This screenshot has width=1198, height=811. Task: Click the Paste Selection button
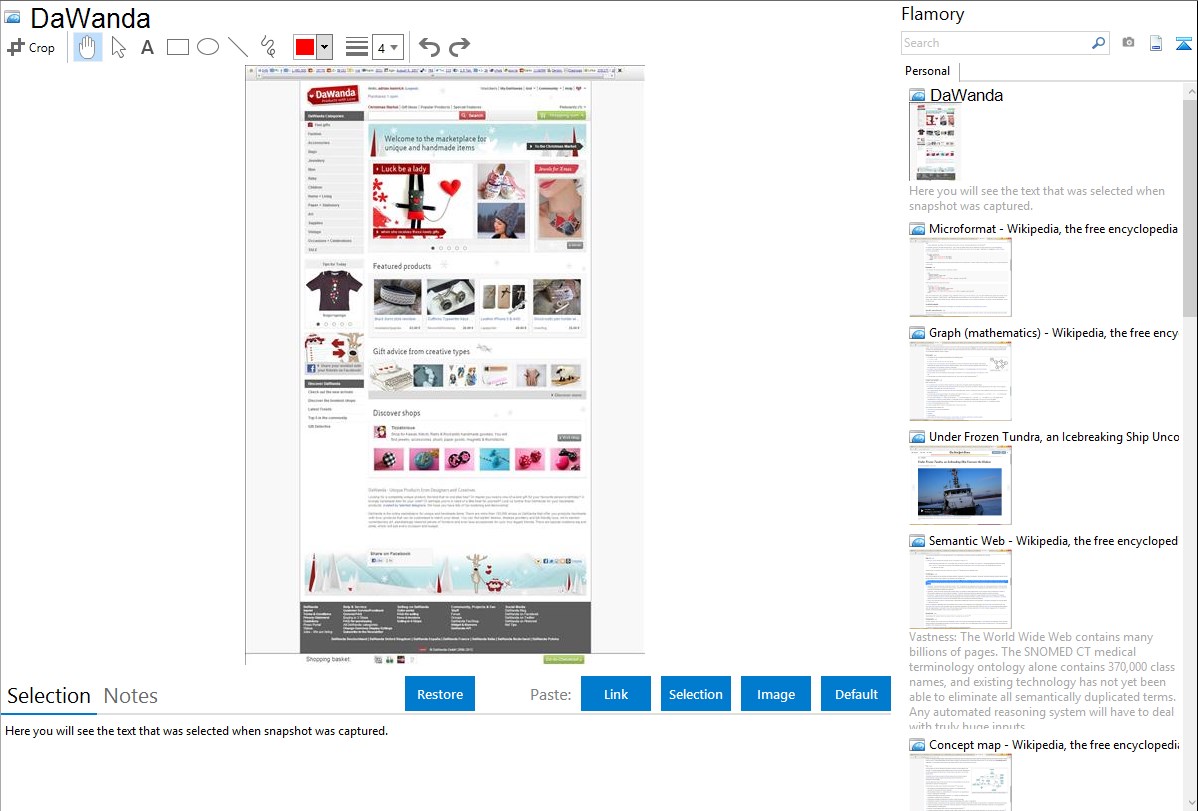click(x=695, y=694)
